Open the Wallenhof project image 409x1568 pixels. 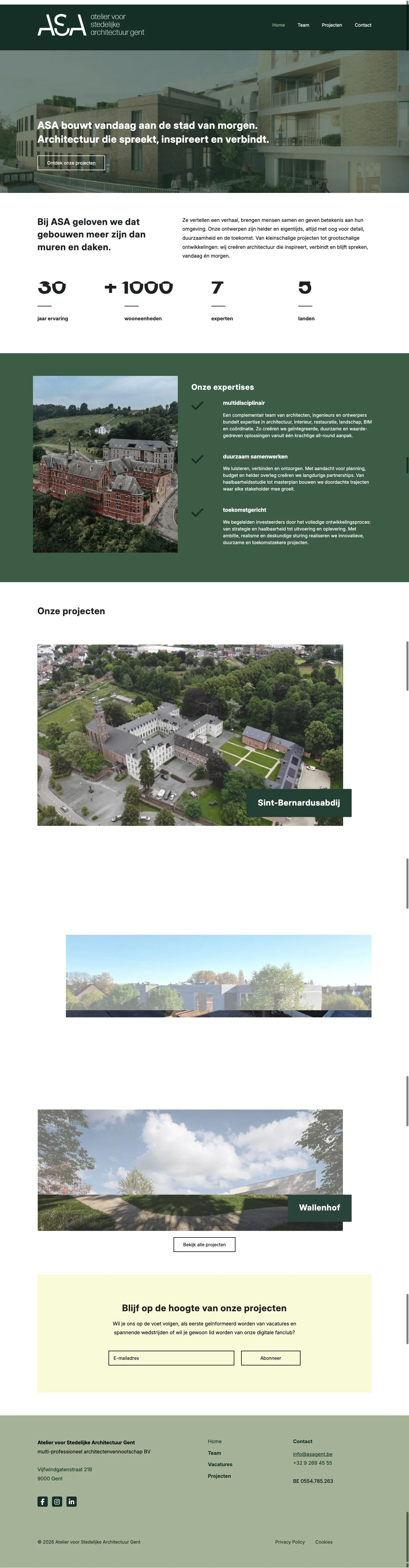click(x=190, y=1170)
